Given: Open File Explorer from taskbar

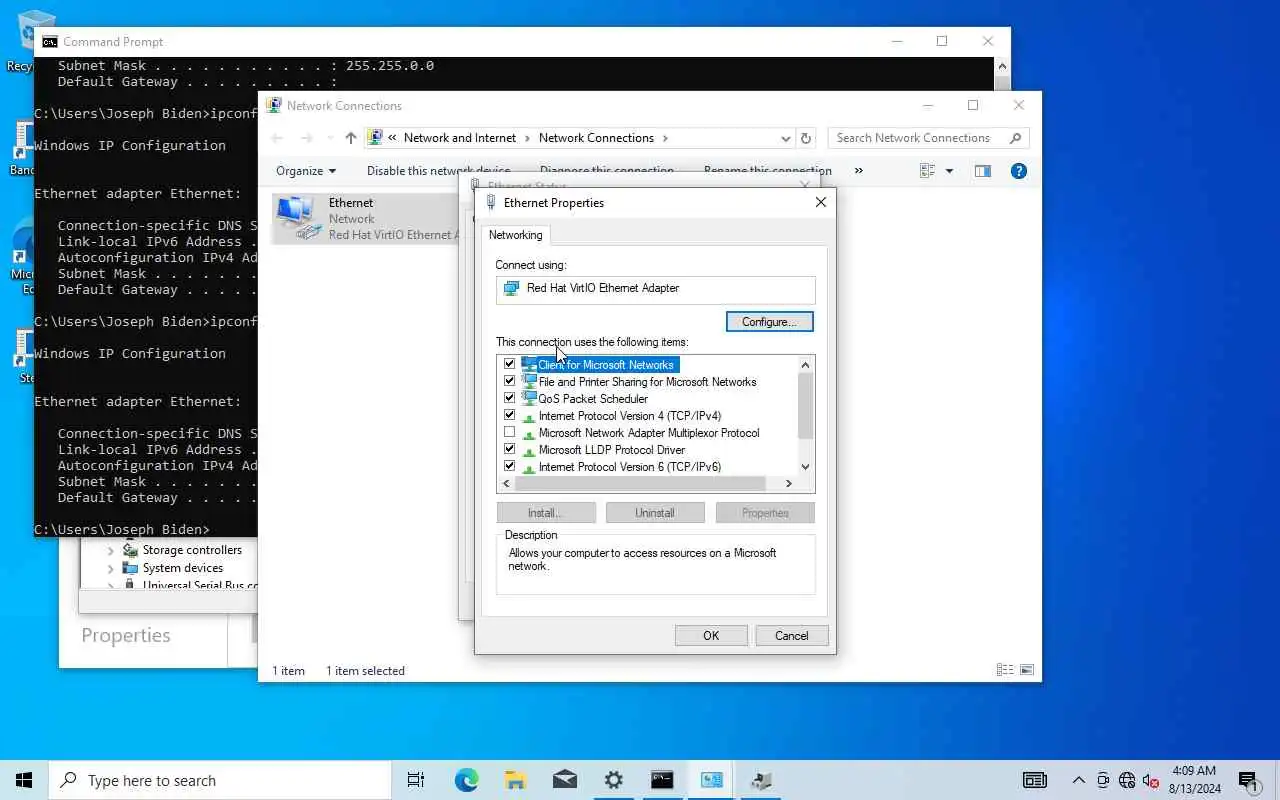Looking at the screenshot, I should 515,780.
